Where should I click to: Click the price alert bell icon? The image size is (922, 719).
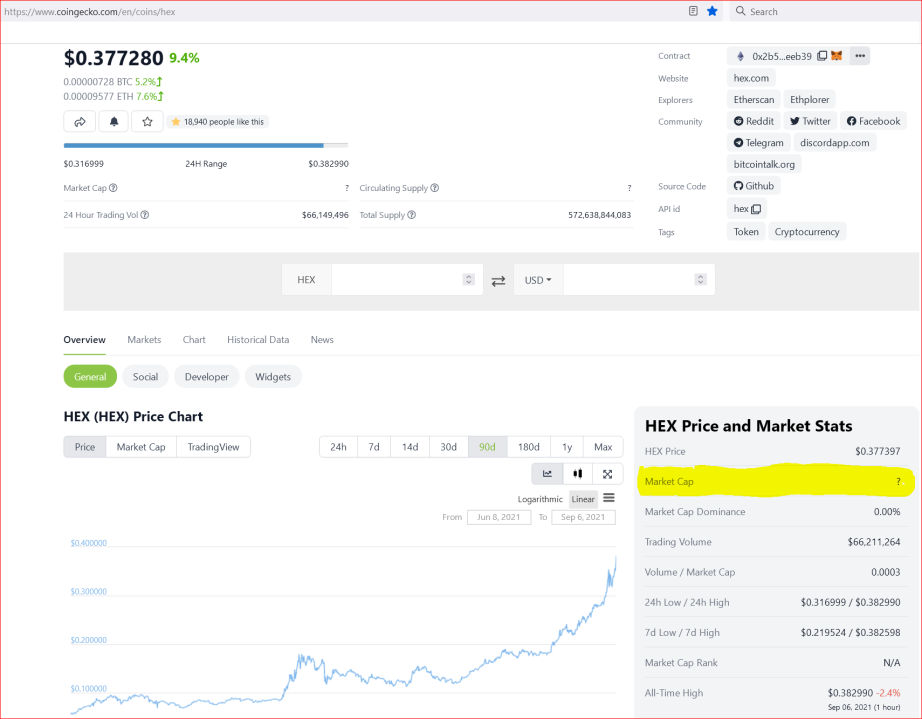113,122
